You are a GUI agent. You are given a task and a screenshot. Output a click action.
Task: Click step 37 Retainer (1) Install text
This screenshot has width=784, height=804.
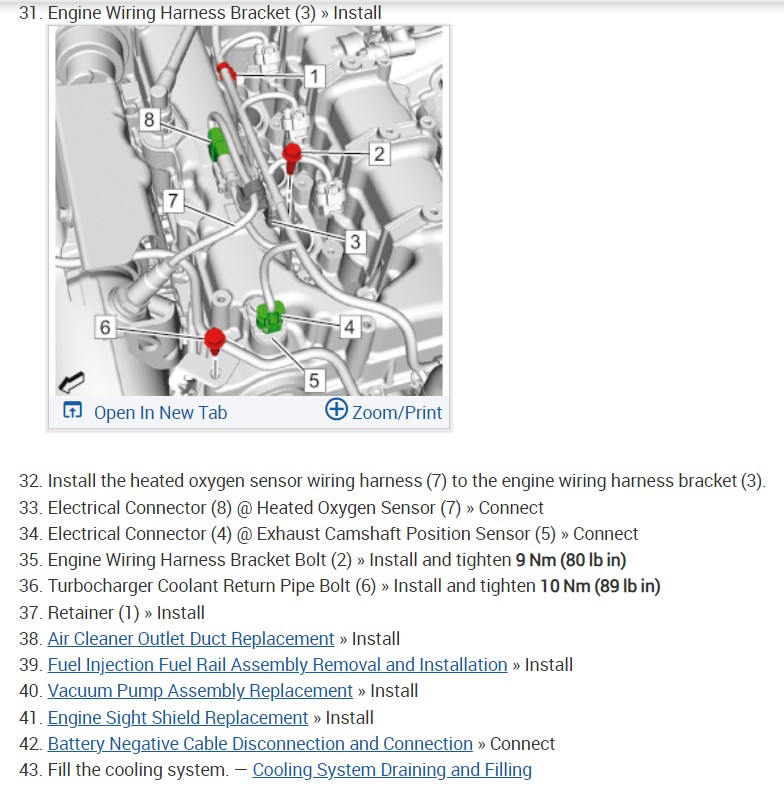click(x=126, y=613)
